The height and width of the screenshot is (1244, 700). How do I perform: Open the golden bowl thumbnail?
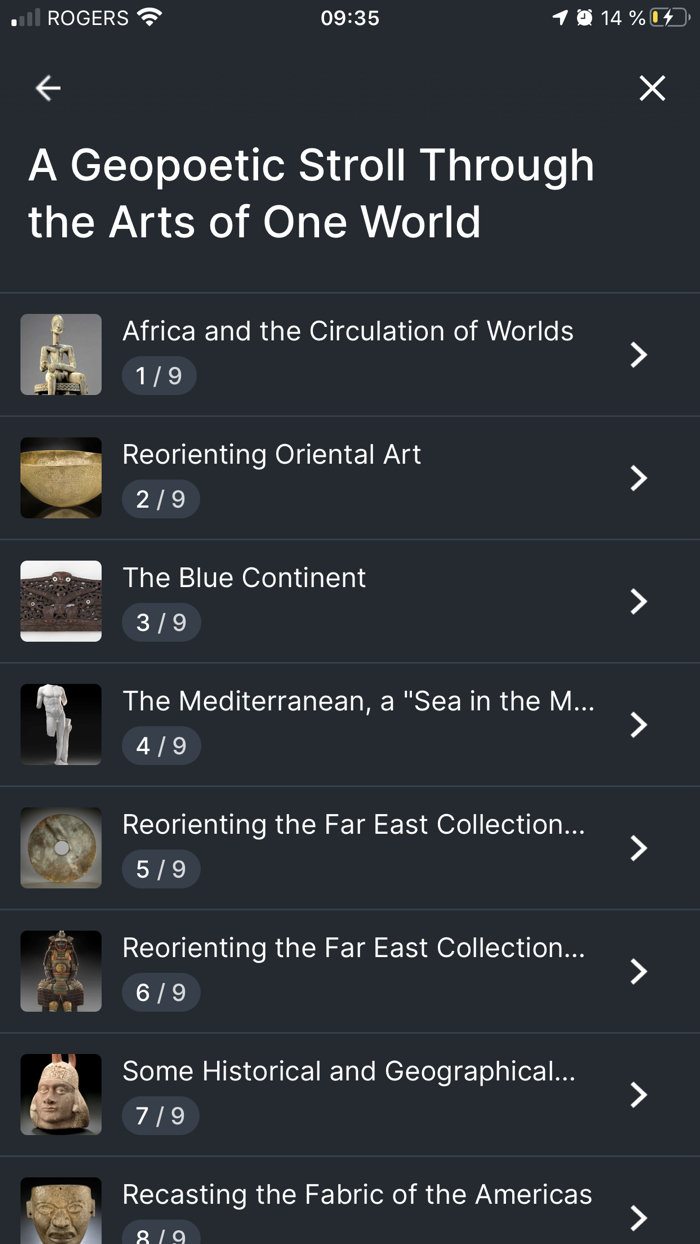click(x=61, y=478)
